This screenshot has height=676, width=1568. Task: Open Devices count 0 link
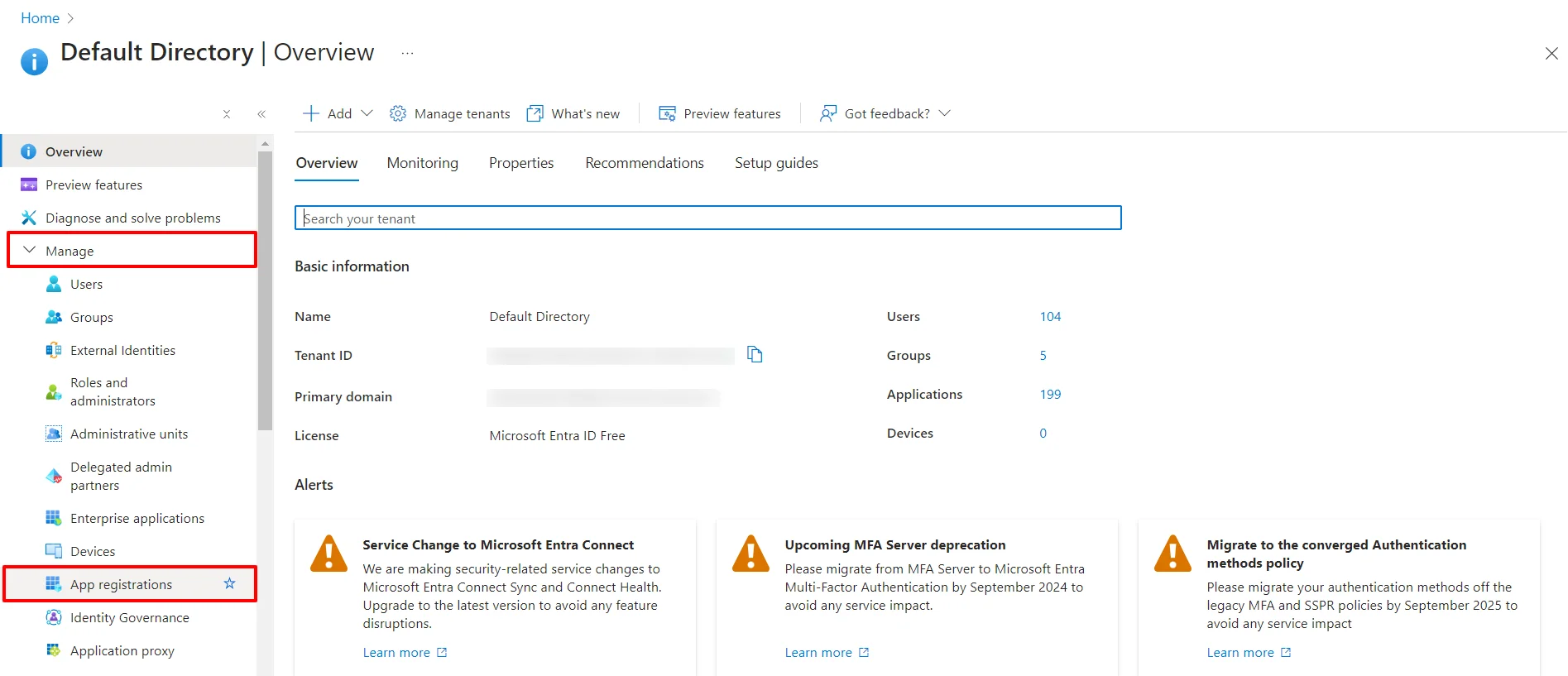(1043, 433)
